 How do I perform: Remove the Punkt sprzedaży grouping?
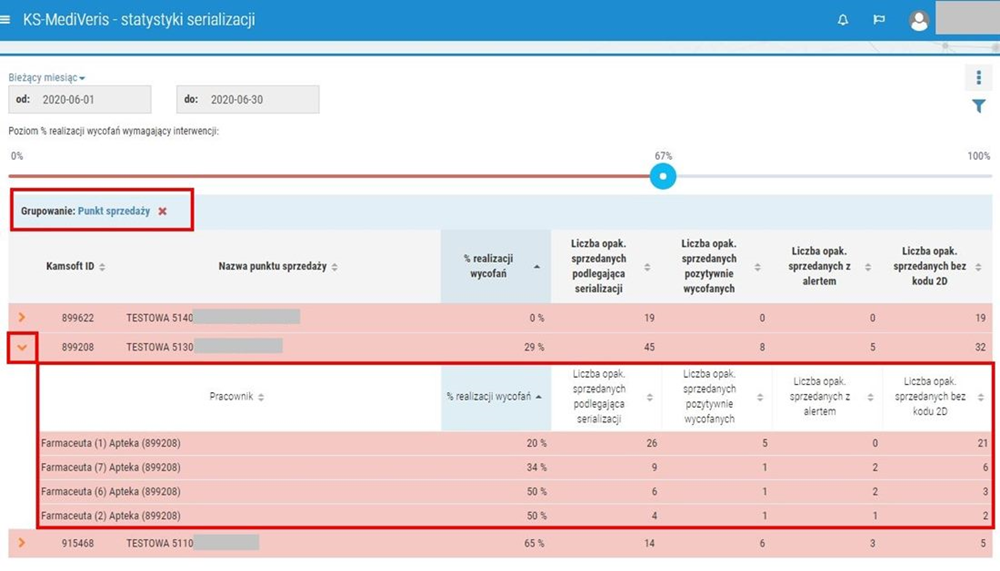(162, 212)
